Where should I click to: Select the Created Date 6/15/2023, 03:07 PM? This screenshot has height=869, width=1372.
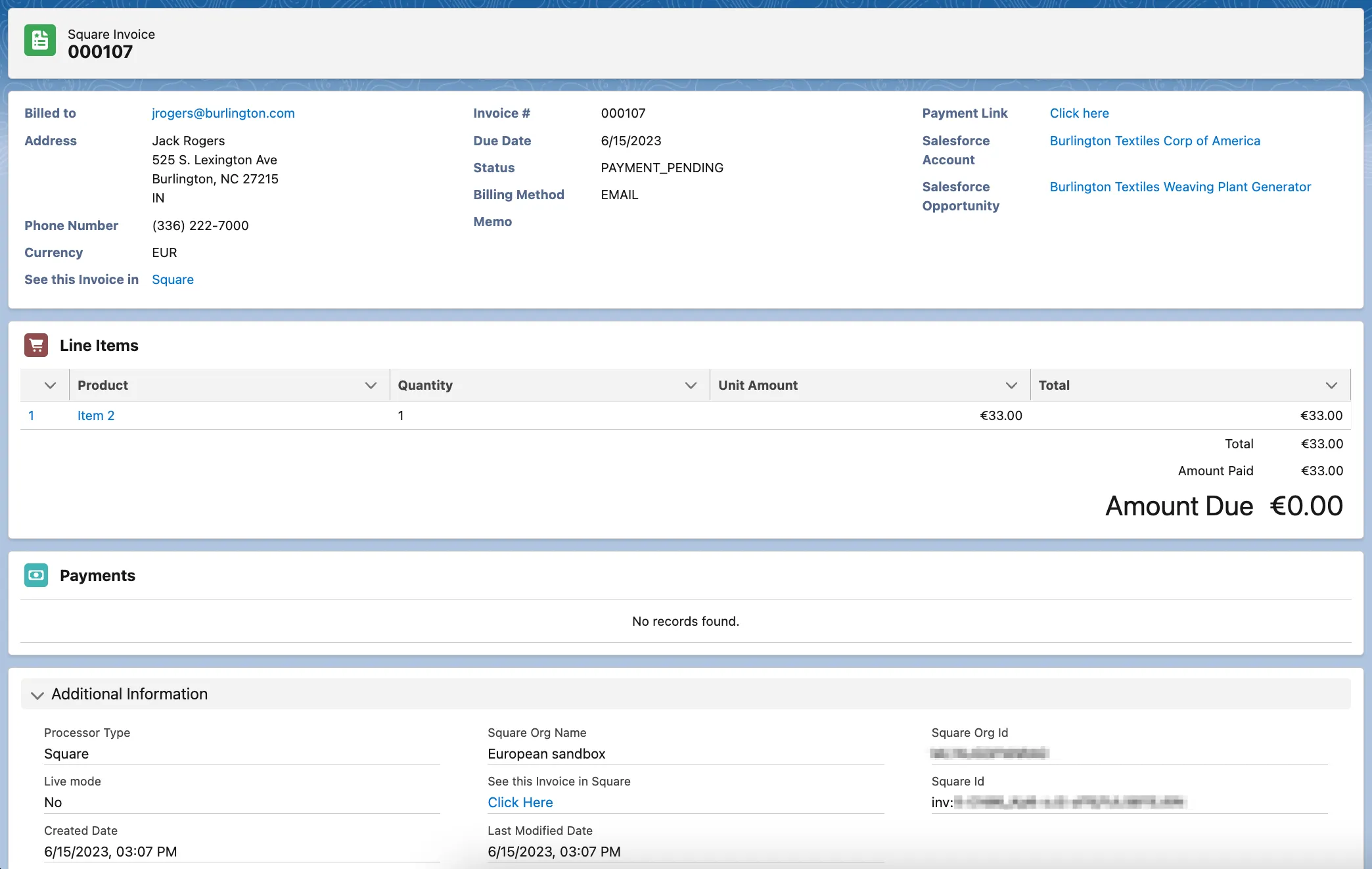pos(110,851)
